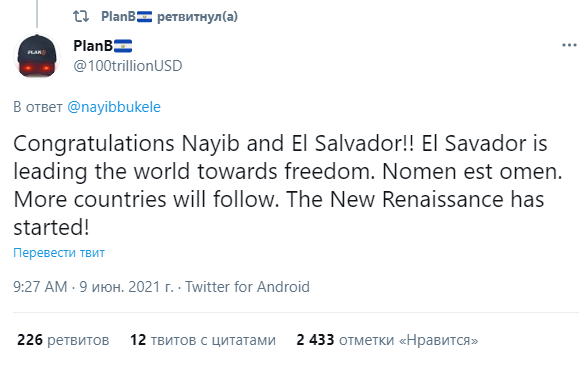This screenshot has width=588, height=365.
Task: Click Перевести твит to translate
Action: coord(59,252)
